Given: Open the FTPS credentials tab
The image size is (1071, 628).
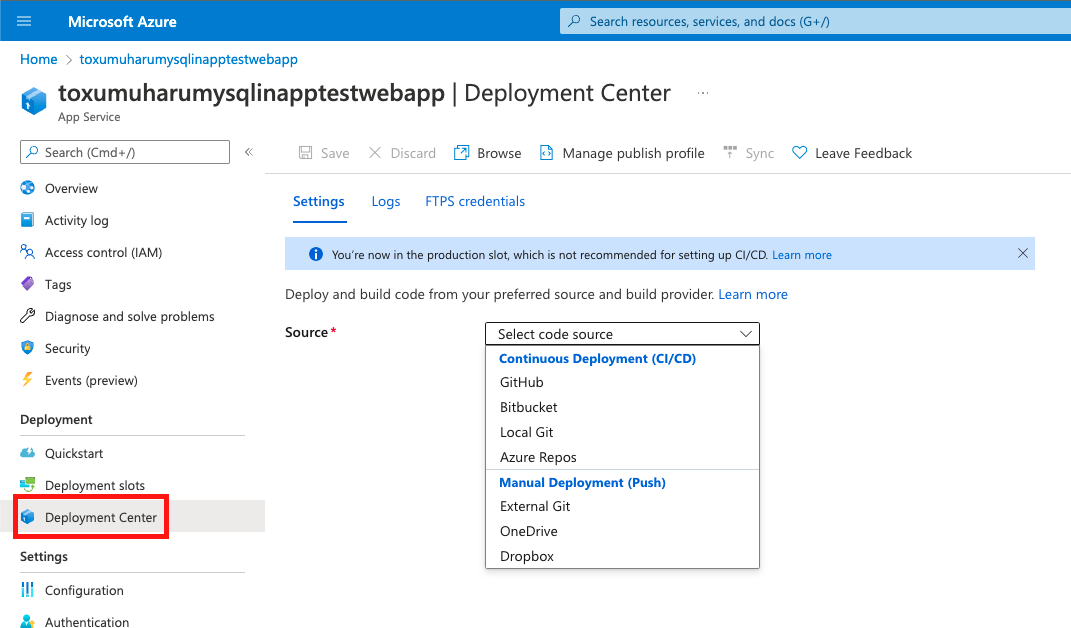Looking at the screenshot, I should (x=475, y=201).
